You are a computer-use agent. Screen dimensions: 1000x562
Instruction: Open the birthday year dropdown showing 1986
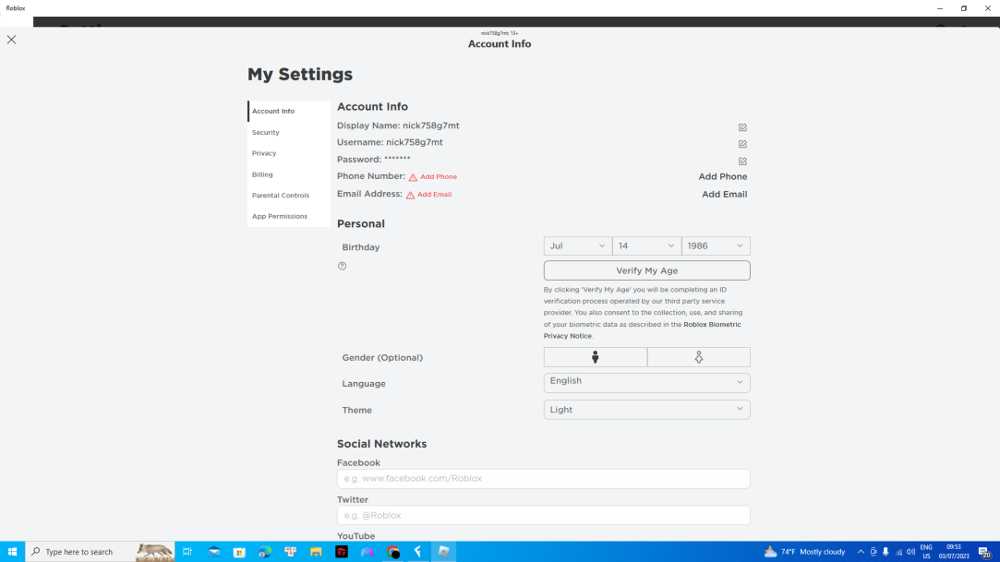click(x=716, y=246)
